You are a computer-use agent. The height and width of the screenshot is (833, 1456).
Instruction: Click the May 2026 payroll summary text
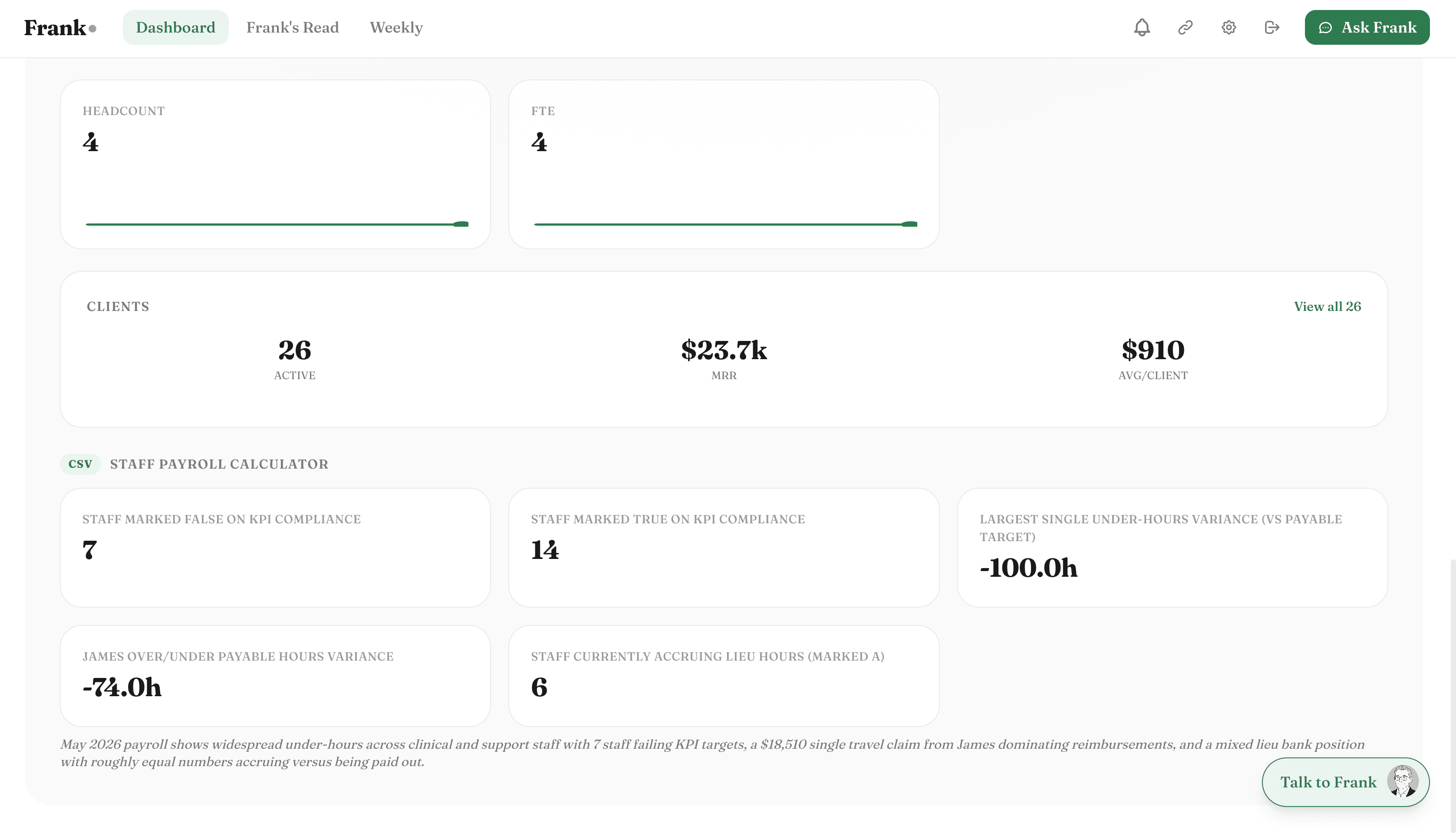pos(712,753)
